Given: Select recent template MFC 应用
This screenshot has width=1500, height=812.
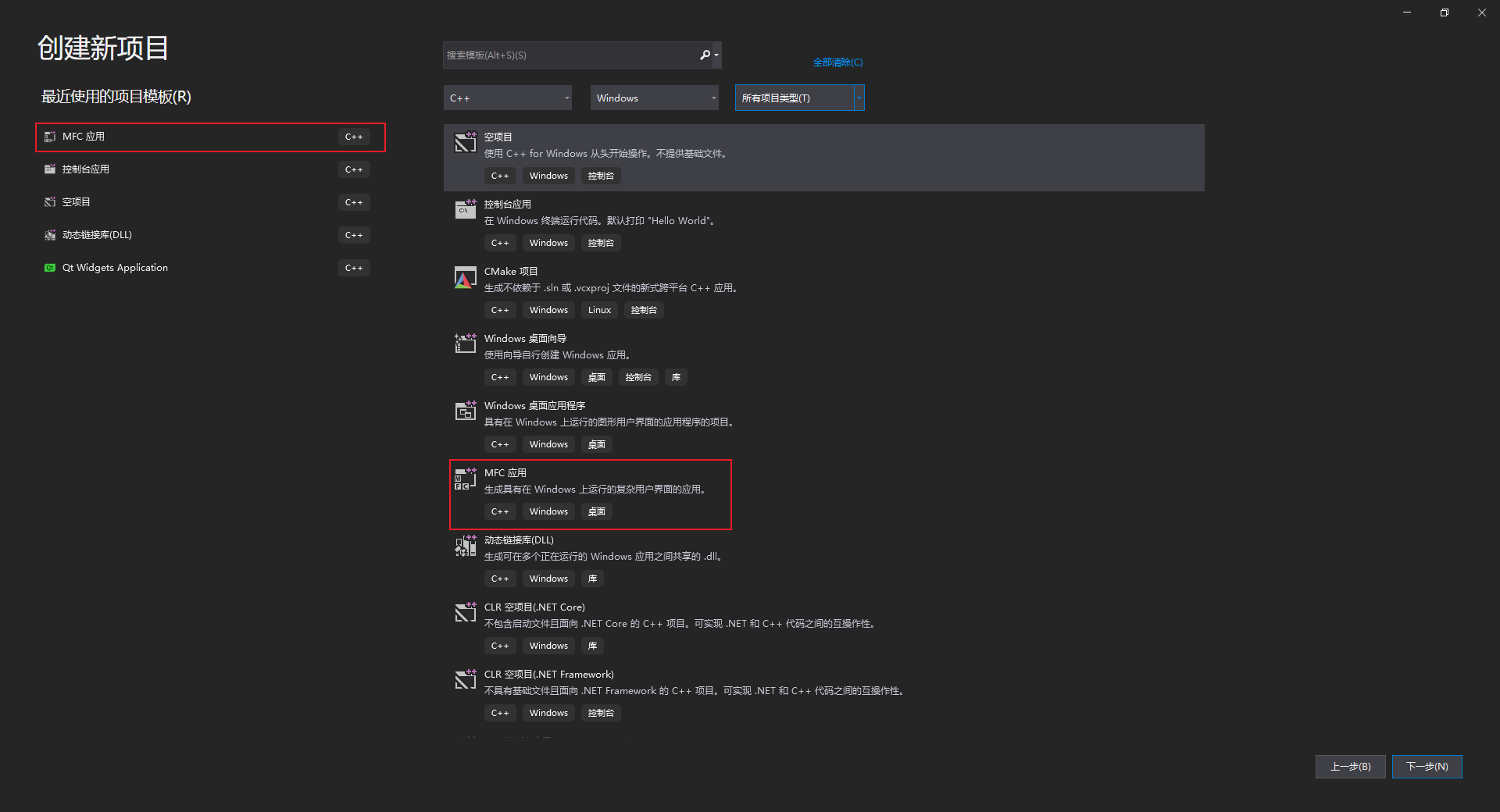Looking at the screenshot, I should [210, 137].
